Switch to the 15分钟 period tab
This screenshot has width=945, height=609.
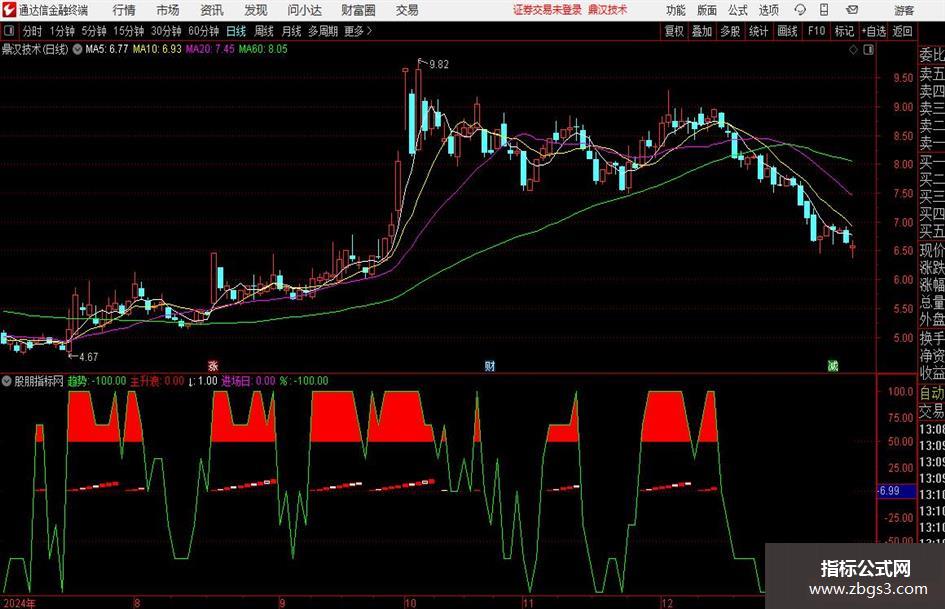(128, 31)
